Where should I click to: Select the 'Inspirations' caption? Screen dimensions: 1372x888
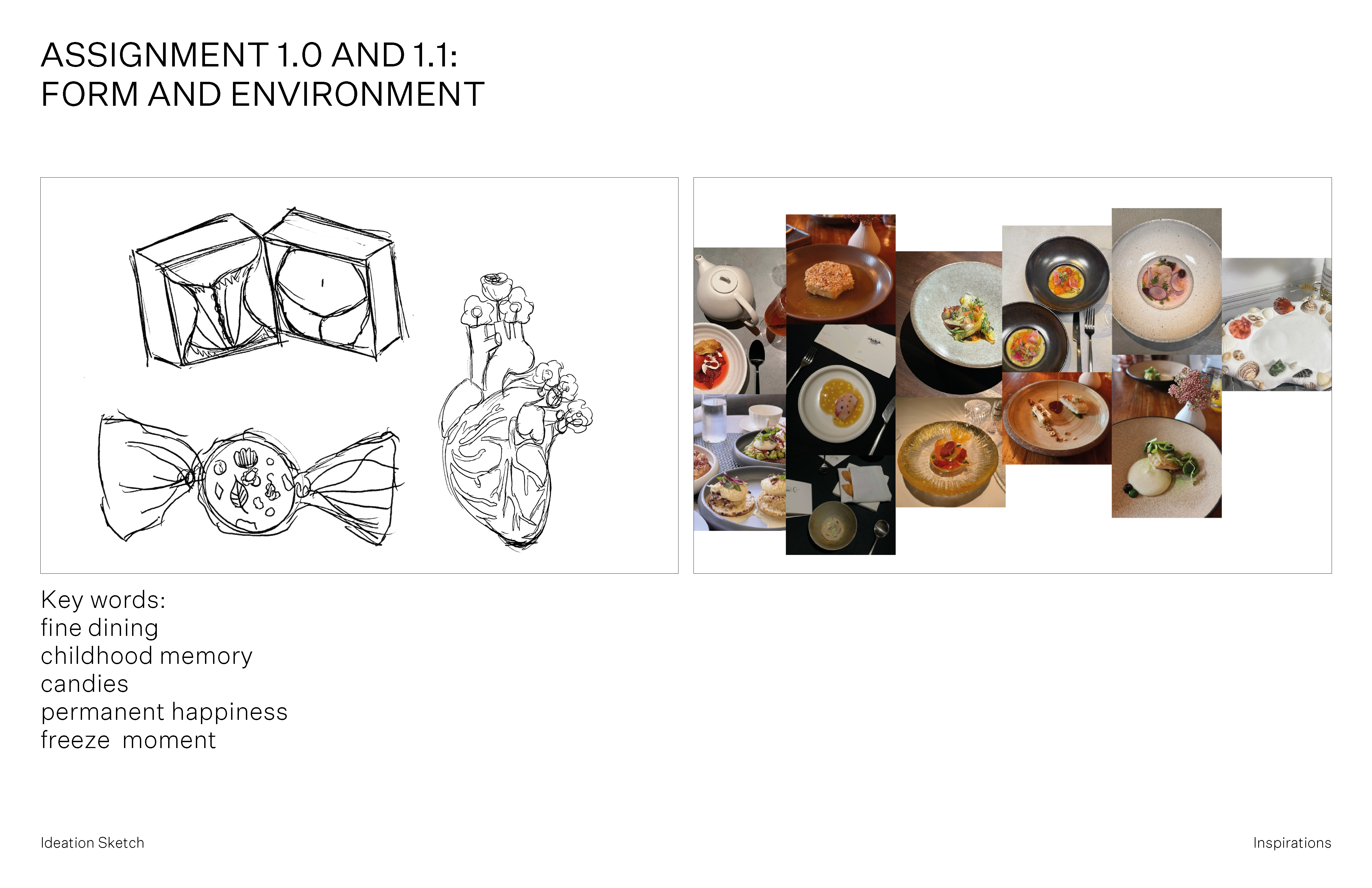tap(1292, 843)
